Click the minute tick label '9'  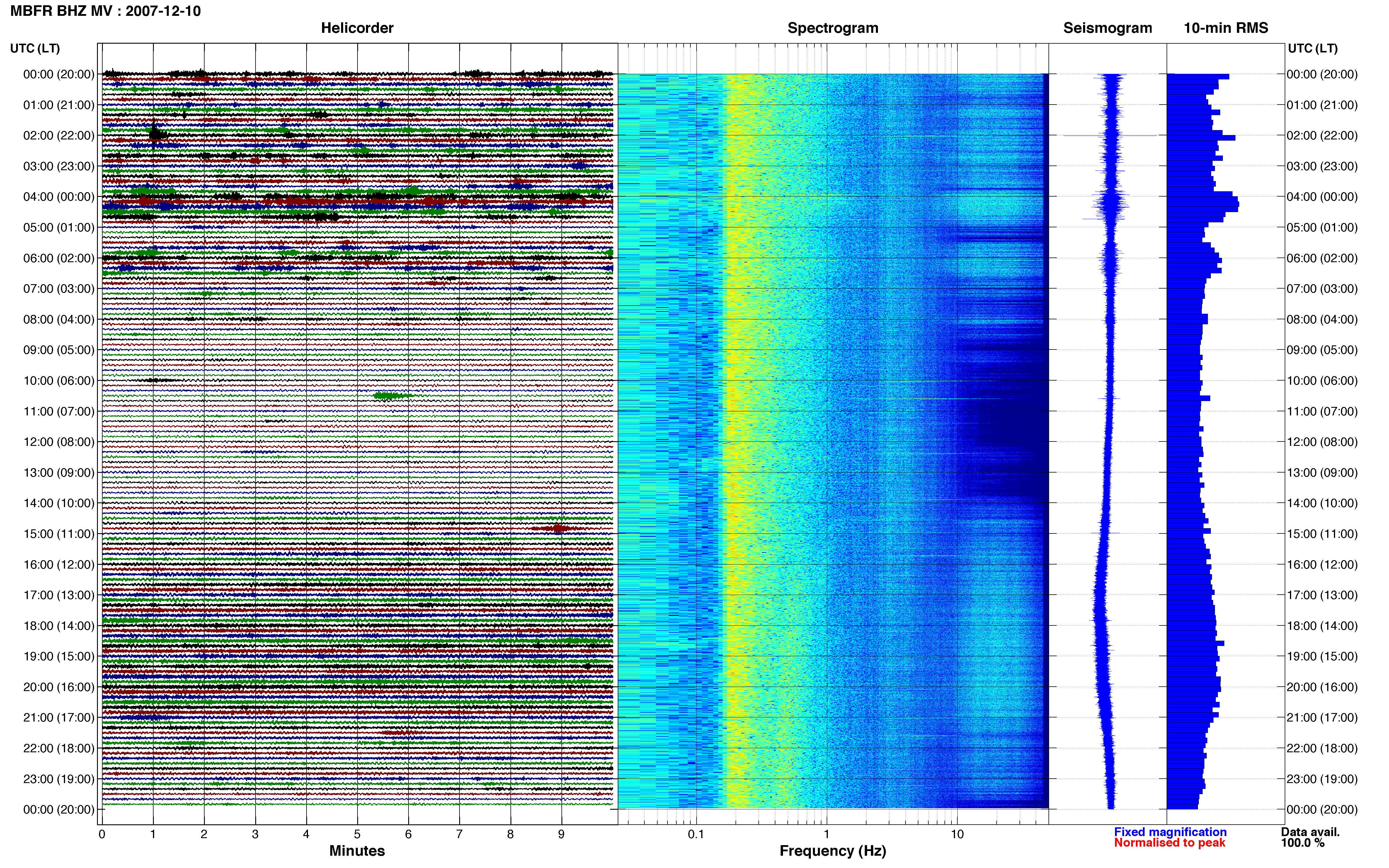(x=561, y=834)
